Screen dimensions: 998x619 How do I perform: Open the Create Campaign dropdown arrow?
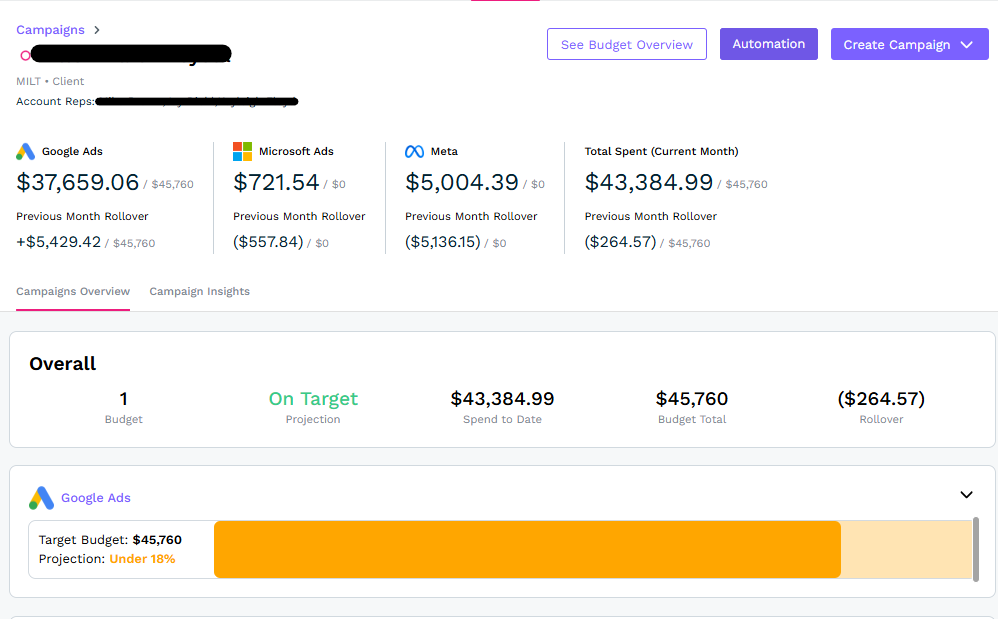[x=967, y=44]
